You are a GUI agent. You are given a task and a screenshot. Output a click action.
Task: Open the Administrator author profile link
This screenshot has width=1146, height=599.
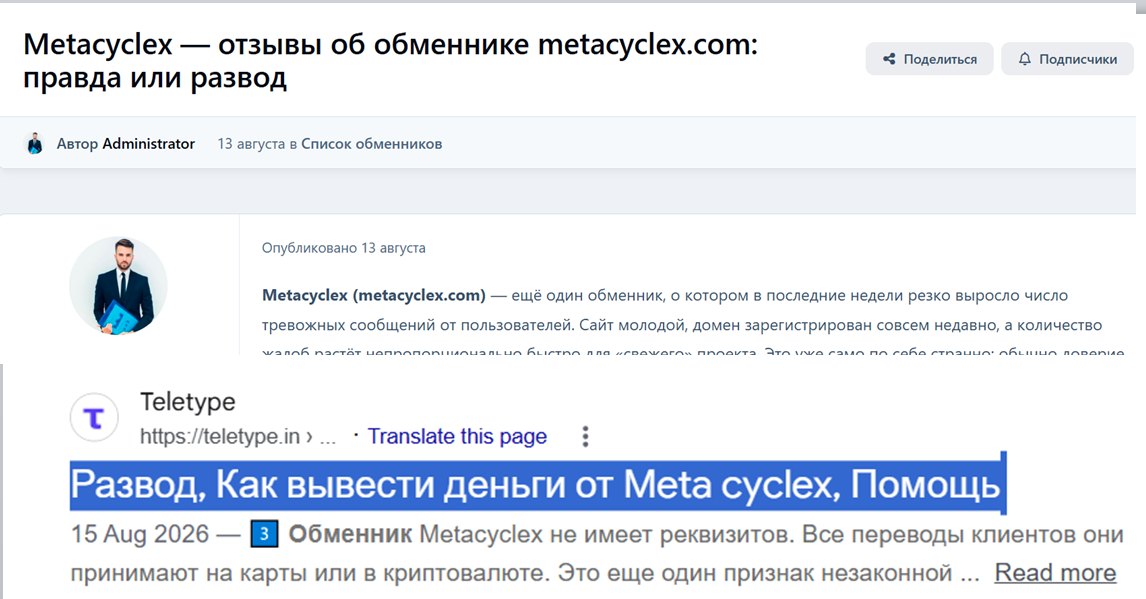pyautogui.click(x=148, y=144)
